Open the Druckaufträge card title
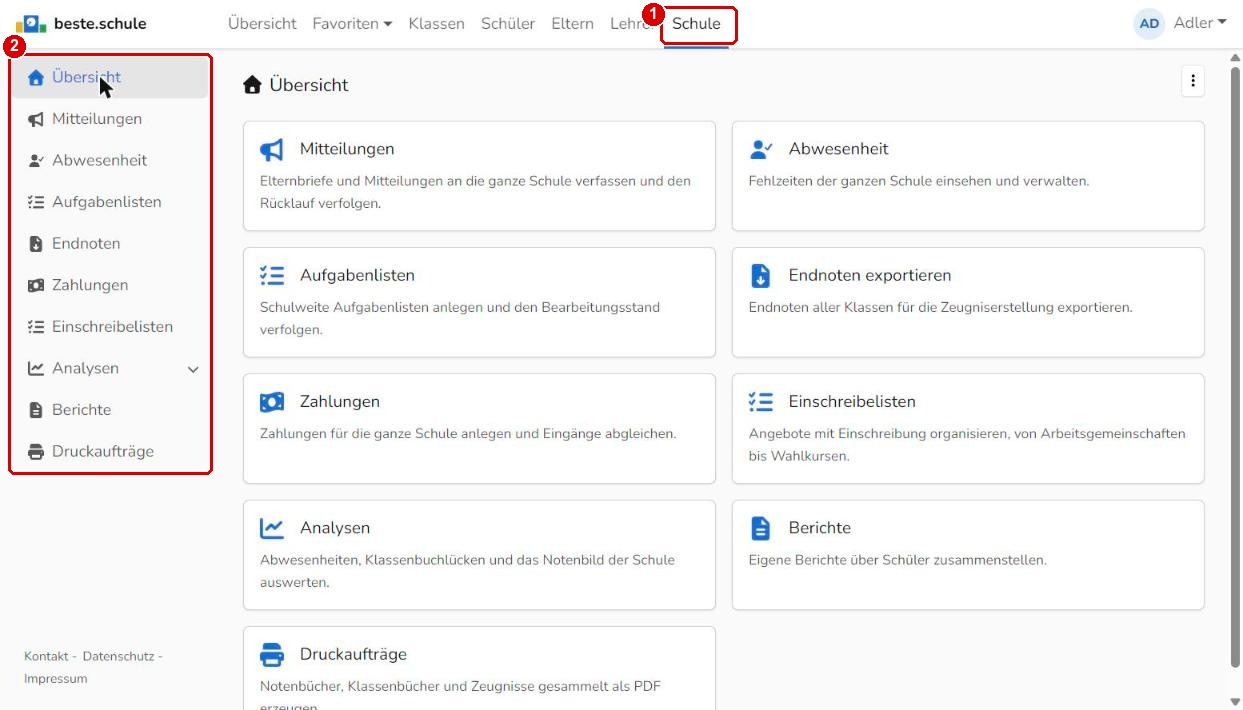The width and height of the screenshot is (1243, 710). pyautogui.click(x=353, y=655)
